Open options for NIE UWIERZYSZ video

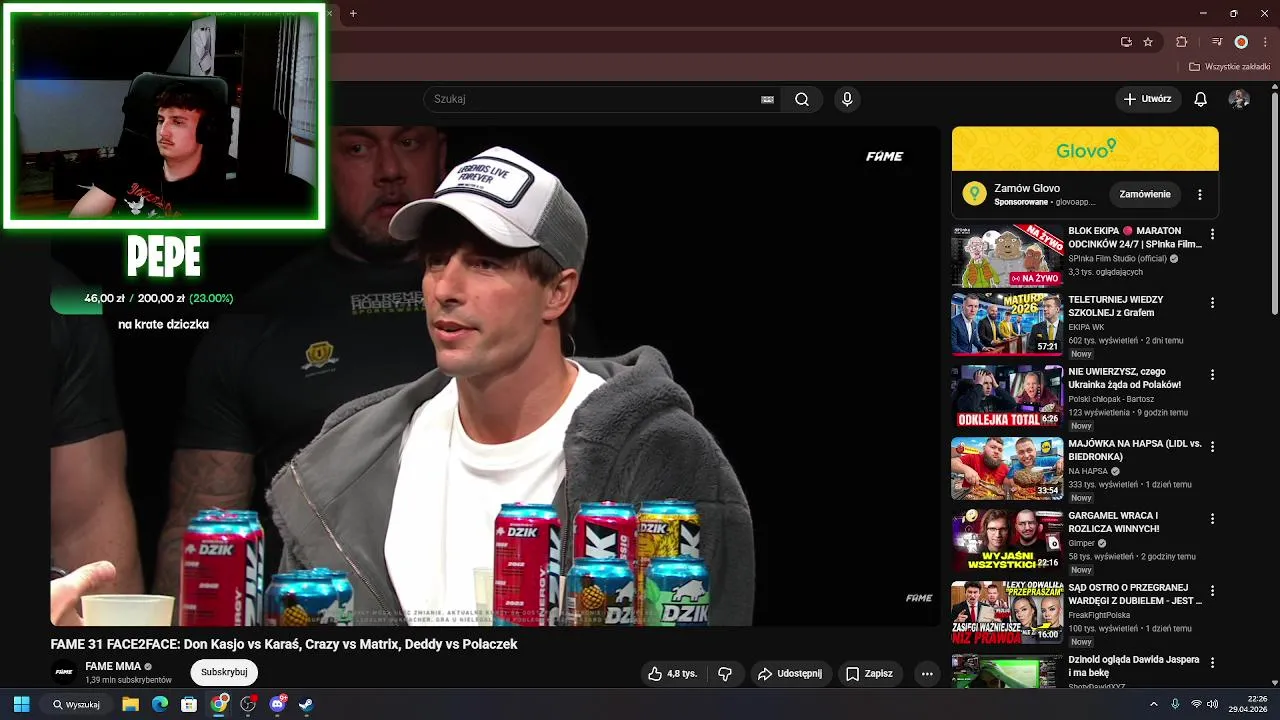tap(1212, 374)
